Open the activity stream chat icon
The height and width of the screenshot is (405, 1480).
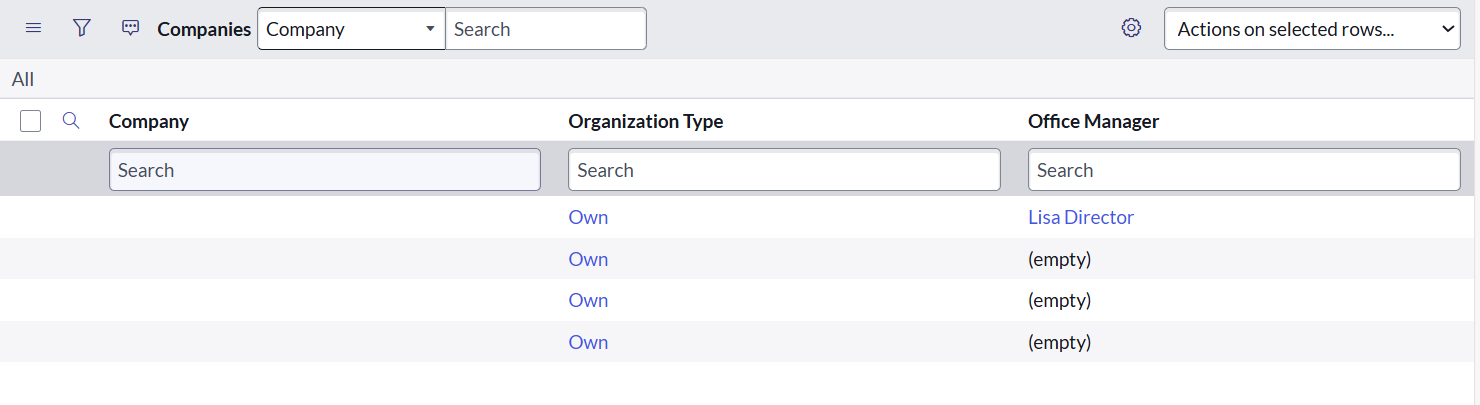[x=130, y=28]
